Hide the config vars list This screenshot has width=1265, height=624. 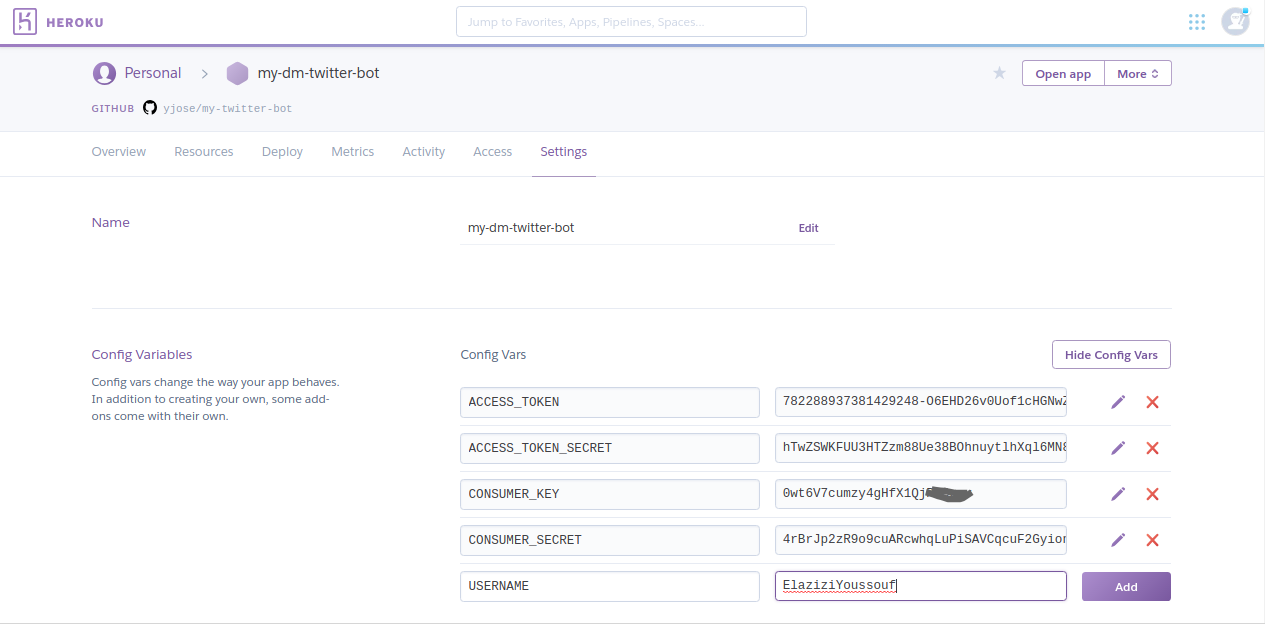pyautogui.click(x=1110, y=354)
